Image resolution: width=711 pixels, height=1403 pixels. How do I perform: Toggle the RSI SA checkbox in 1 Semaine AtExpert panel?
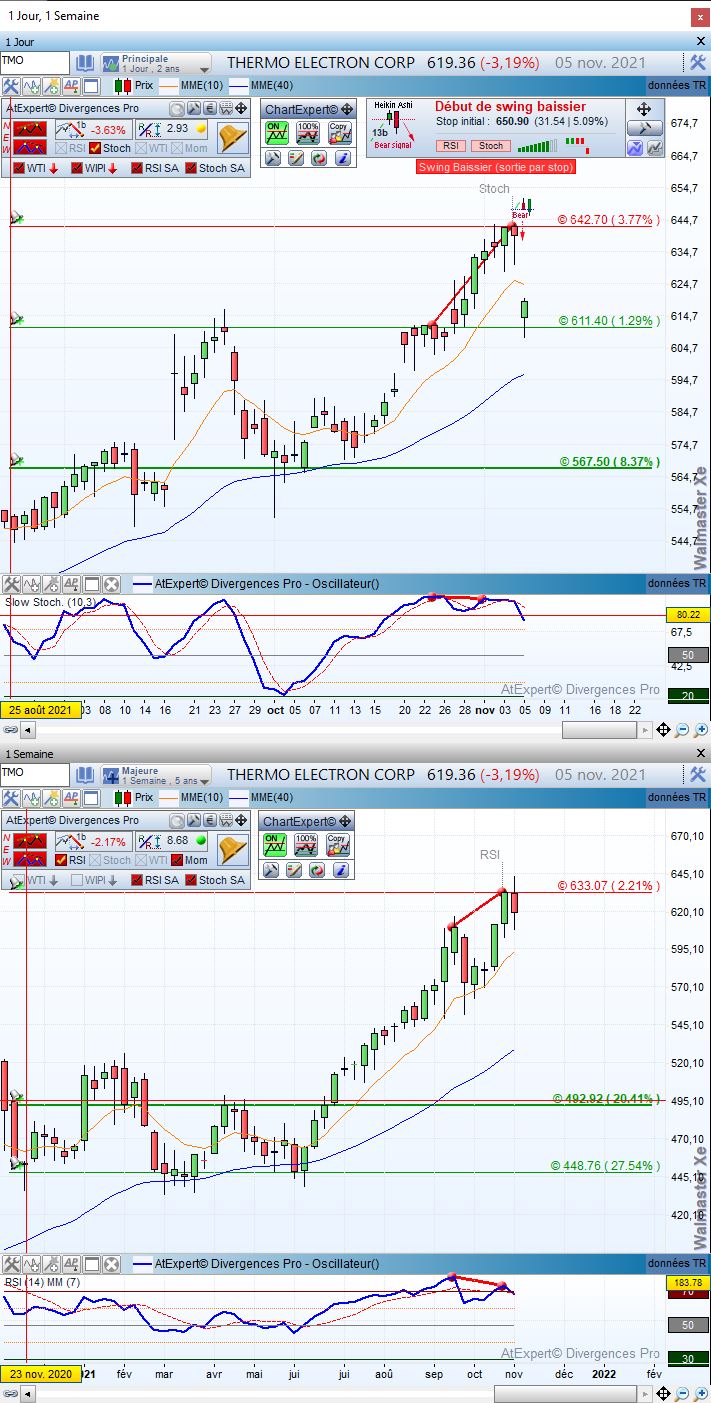[x=135, y=880]
